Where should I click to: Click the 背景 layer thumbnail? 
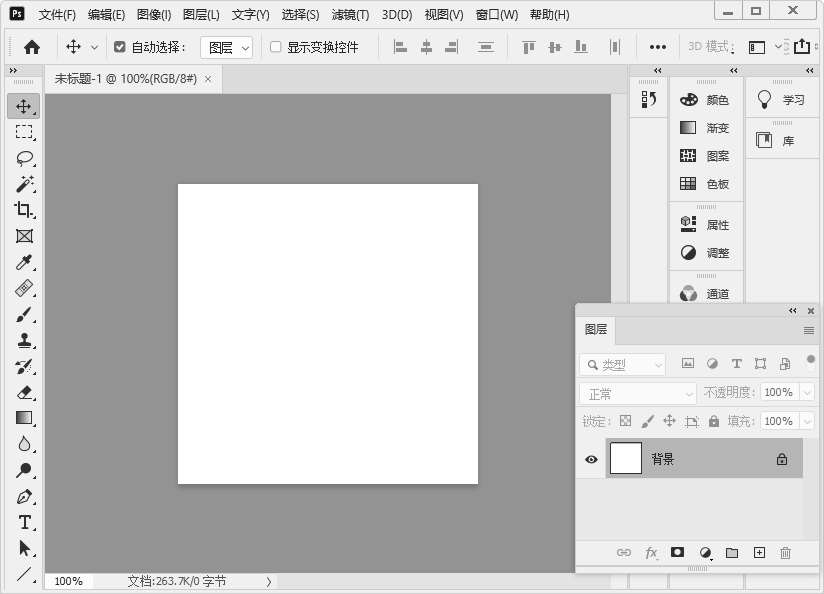click(626, 458)
